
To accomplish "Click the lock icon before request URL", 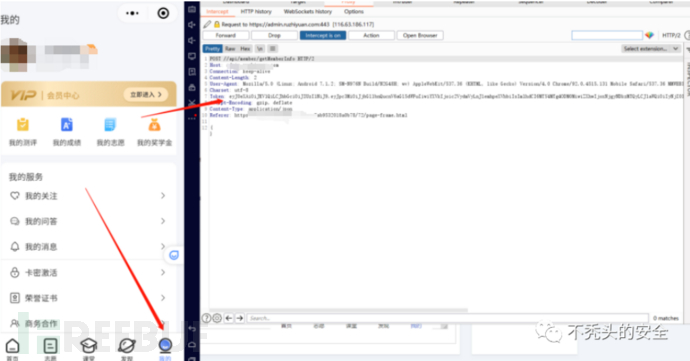I will 217,24.
